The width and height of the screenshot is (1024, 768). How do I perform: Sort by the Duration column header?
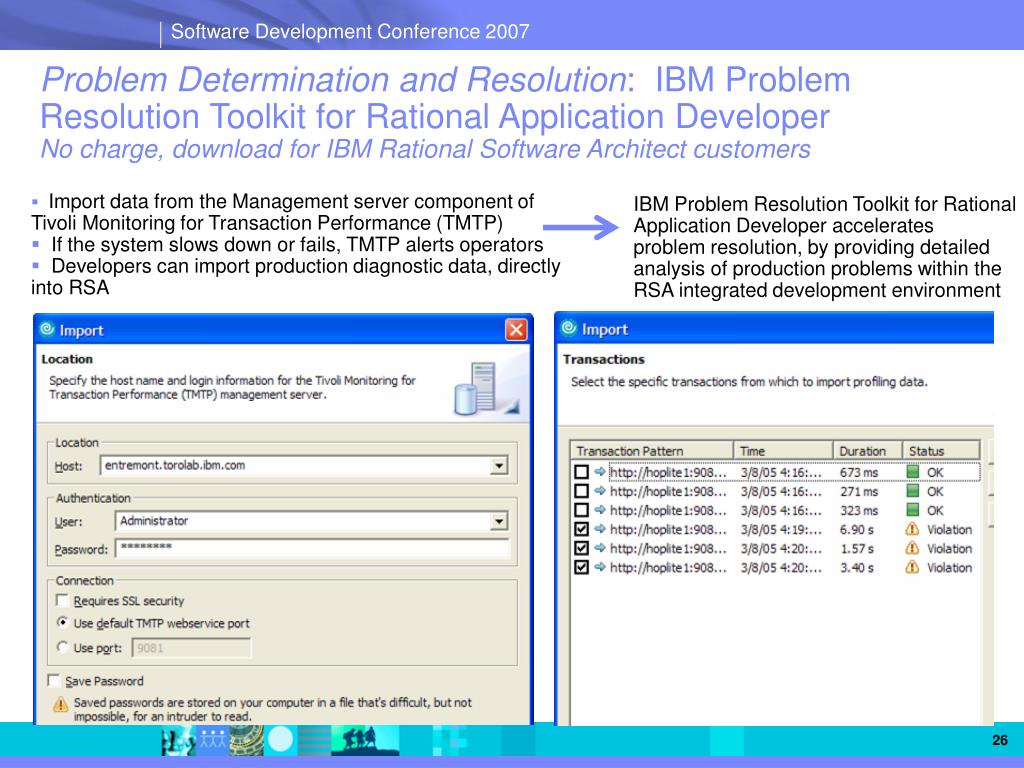[x=867, y=451]
